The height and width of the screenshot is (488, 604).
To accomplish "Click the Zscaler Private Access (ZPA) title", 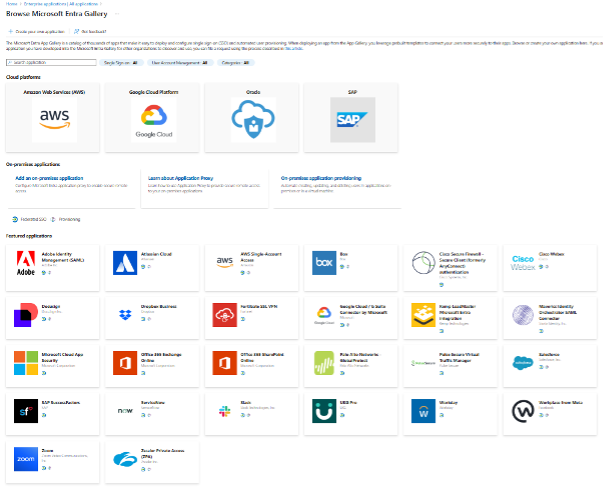I will coord(162,453).
